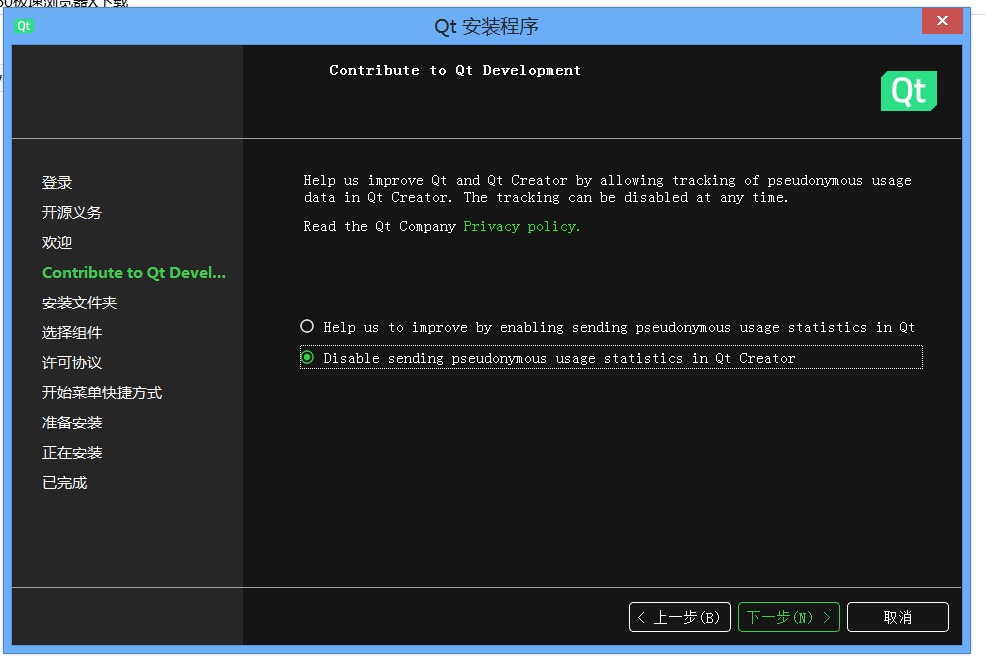Select the 欢迎 sidebar entry
Viewport: 986px width, 656px height.
pyautogui.click(x=57, y=242)
